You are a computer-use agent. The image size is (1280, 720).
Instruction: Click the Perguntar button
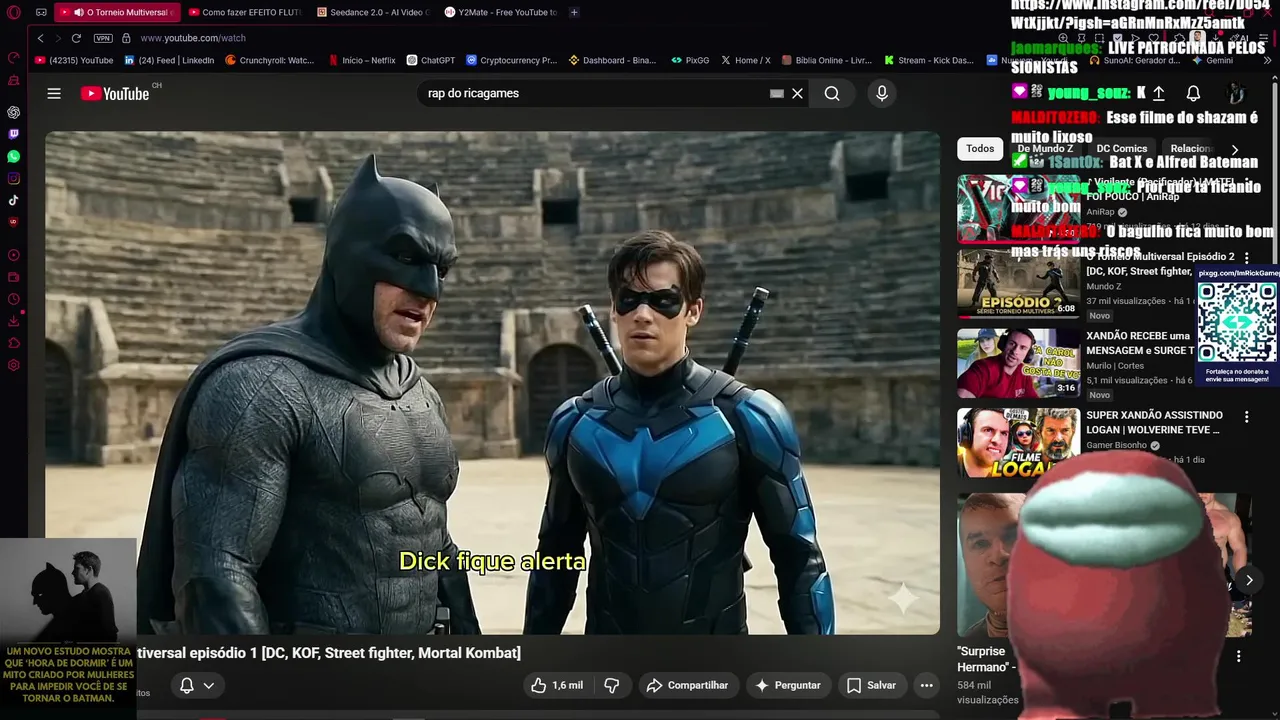(788, 685)
